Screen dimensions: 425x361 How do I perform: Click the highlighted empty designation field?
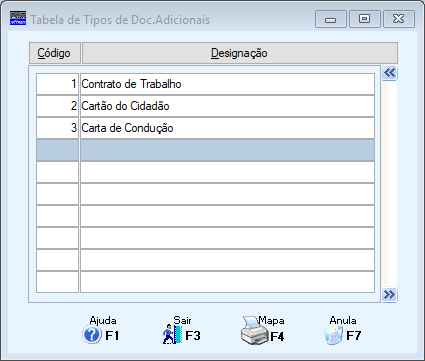(227, 150)
